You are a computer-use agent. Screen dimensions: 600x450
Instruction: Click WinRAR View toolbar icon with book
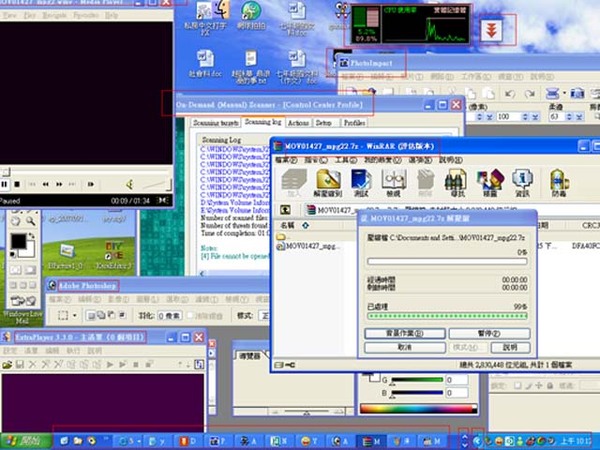(393, 183)
